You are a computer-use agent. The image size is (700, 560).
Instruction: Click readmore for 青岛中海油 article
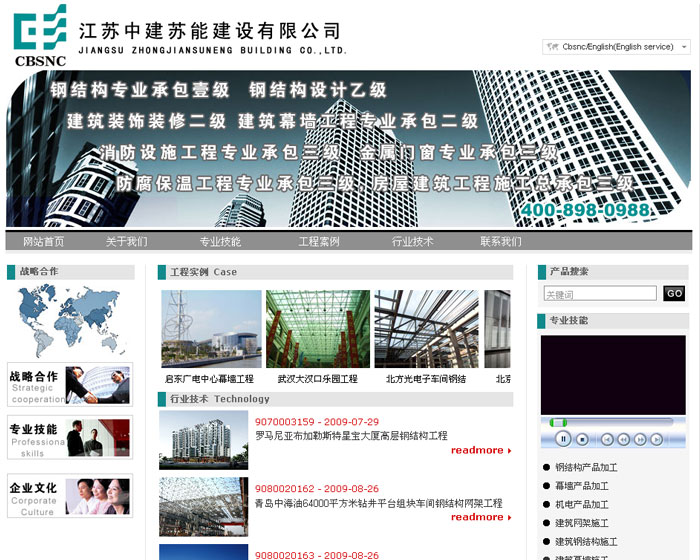pos(481,517)
